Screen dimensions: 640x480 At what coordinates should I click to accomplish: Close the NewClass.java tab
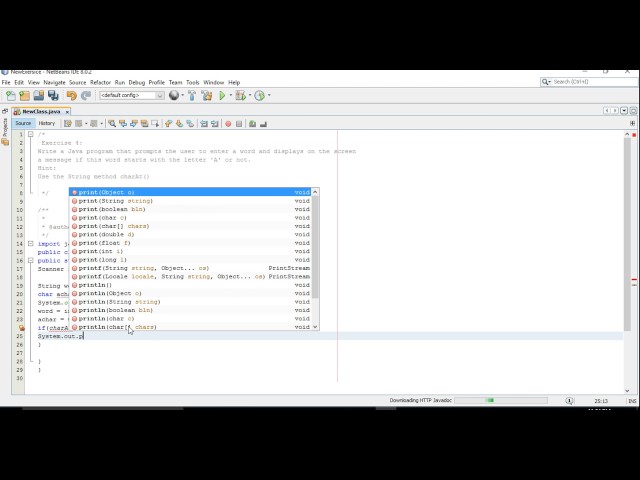[67, 112]
